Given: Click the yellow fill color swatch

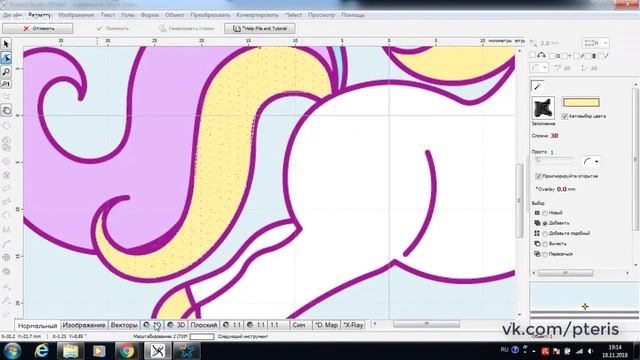Looking at the screenshot, I should pos(581,102).
